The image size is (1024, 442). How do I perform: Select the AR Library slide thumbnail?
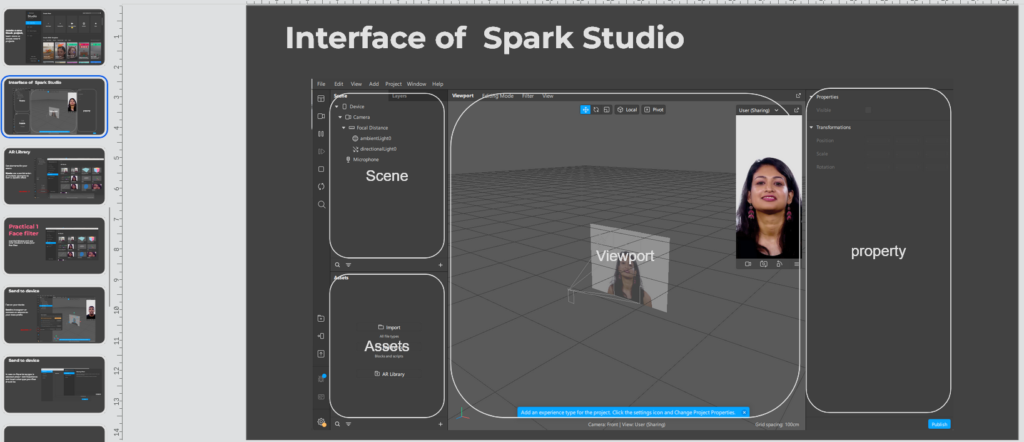point(54,176)
